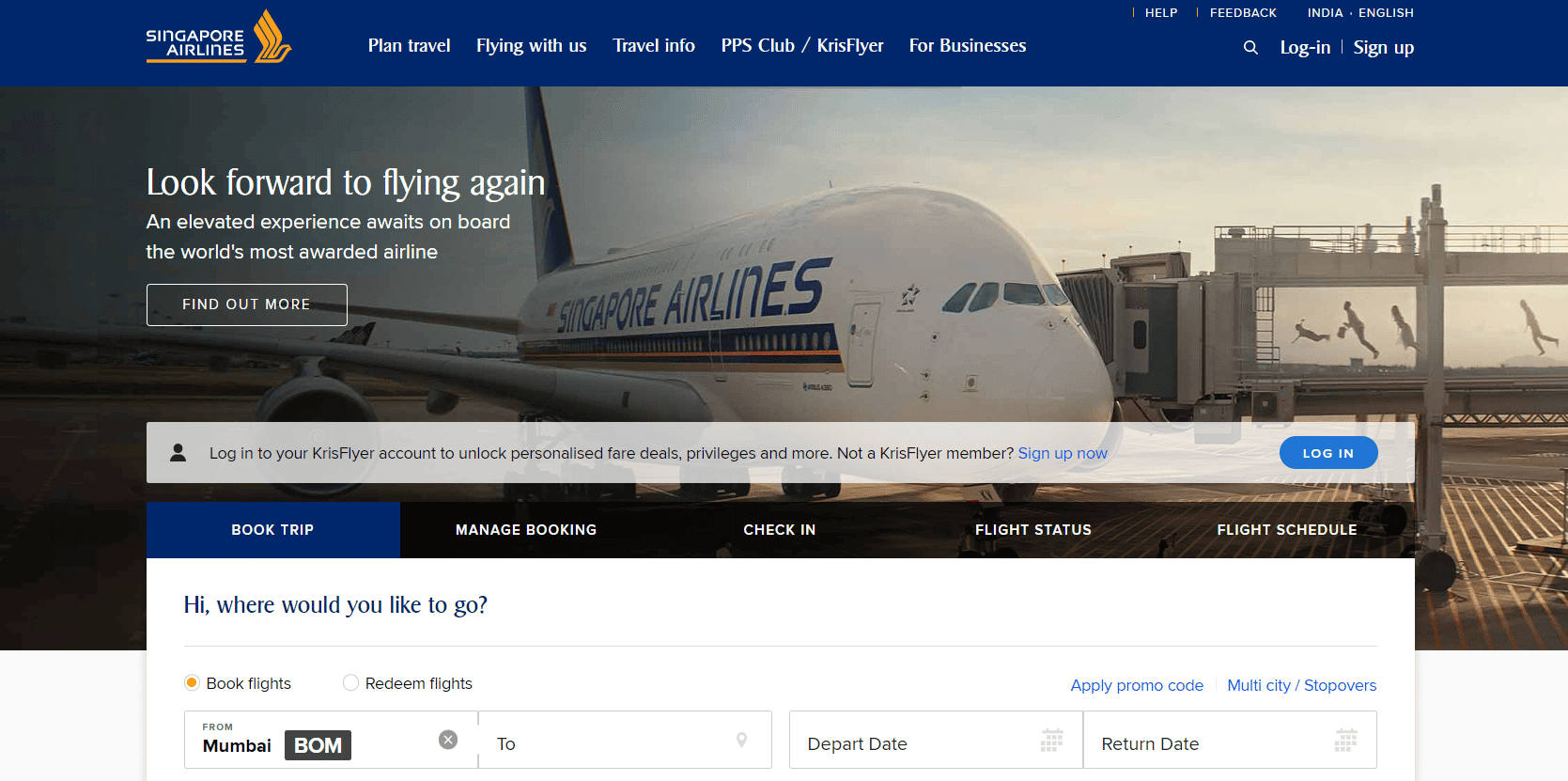Open the India English language selector
This screenshot has width=1568, height=781.
[1359, 13]
